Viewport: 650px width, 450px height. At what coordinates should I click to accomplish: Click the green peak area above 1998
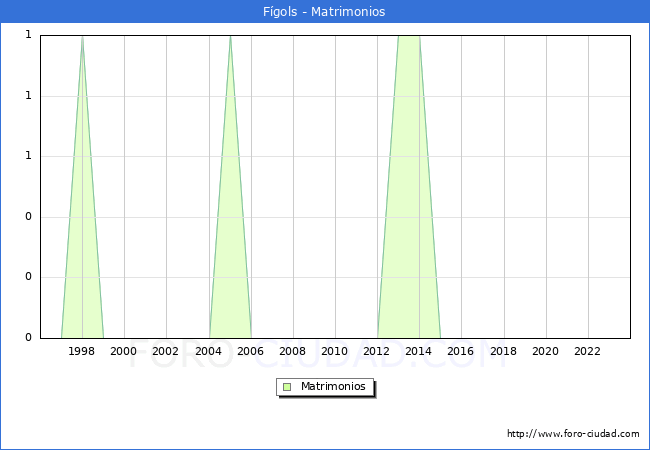click(x=82, y=250)
